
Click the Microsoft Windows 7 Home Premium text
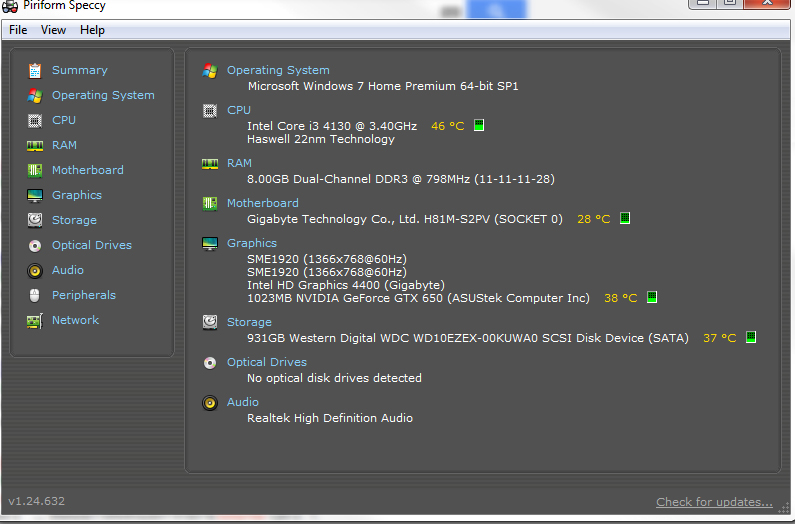click(x=383, y=86)
